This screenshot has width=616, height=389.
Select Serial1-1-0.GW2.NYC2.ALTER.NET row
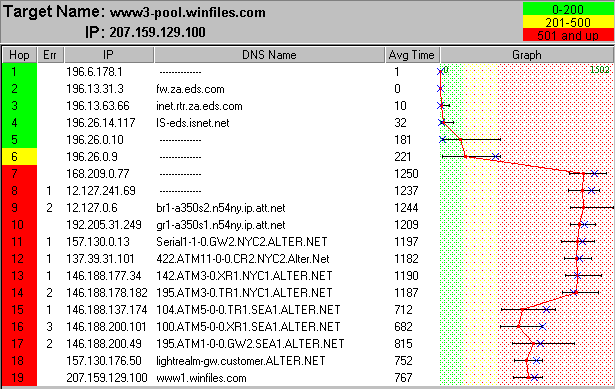(242, 242)
